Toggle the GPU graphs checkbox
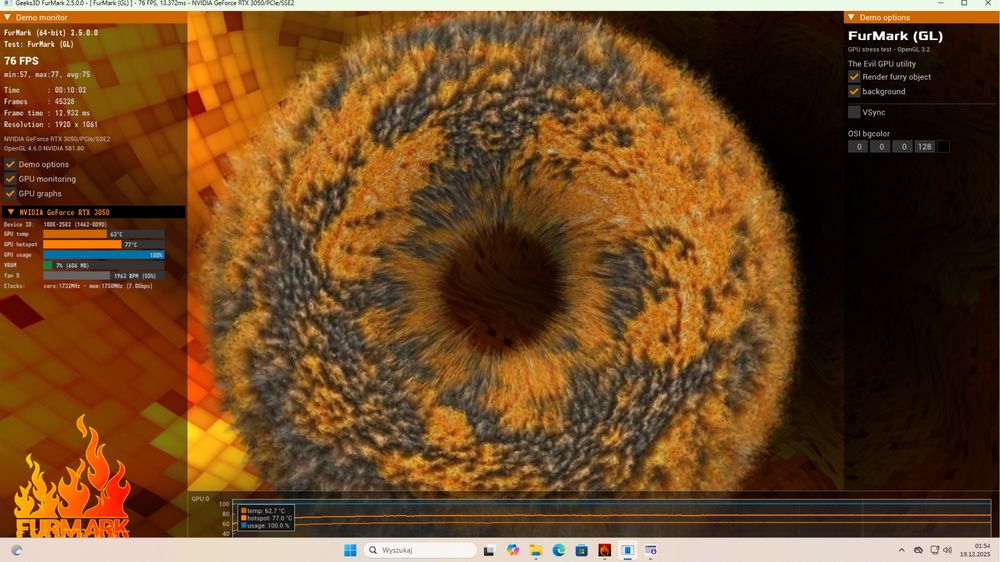 pyautogui.click(x=10, y=193)
